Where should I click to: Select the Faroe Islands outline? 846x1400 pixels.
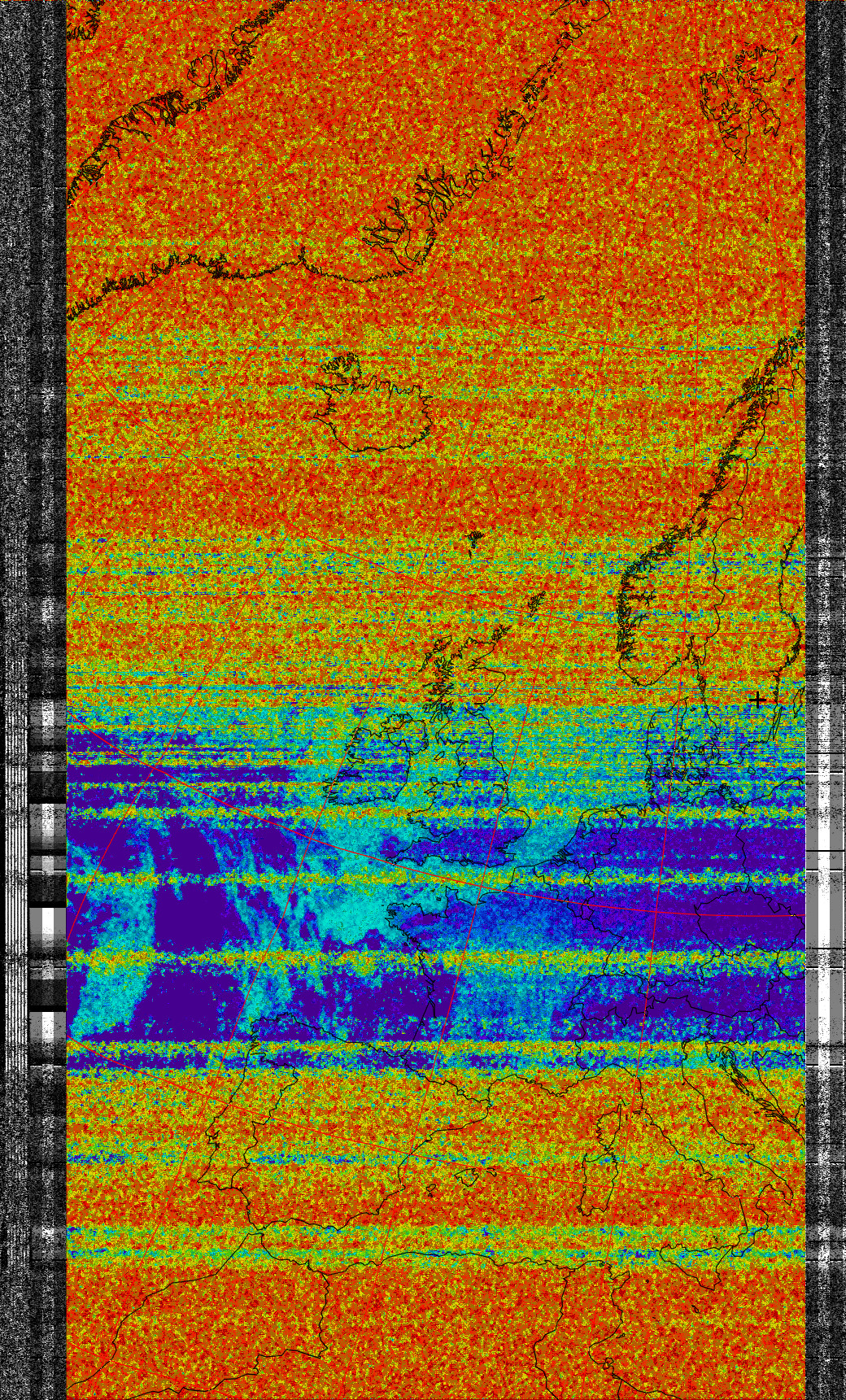coord(535,602)
